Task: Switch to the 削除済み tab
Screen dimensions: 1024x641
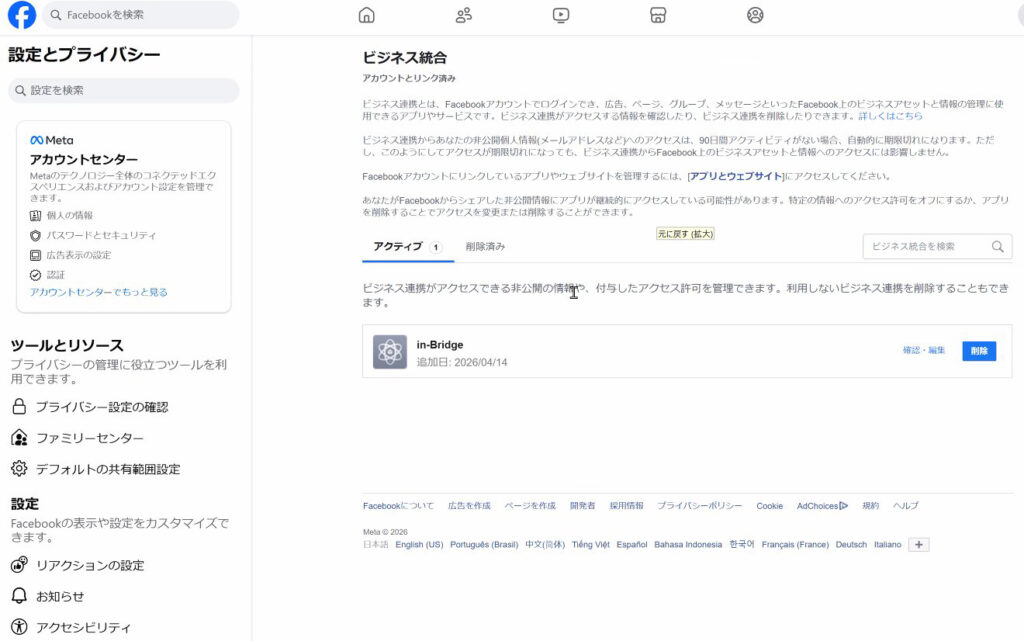Action: pos(485,246)
